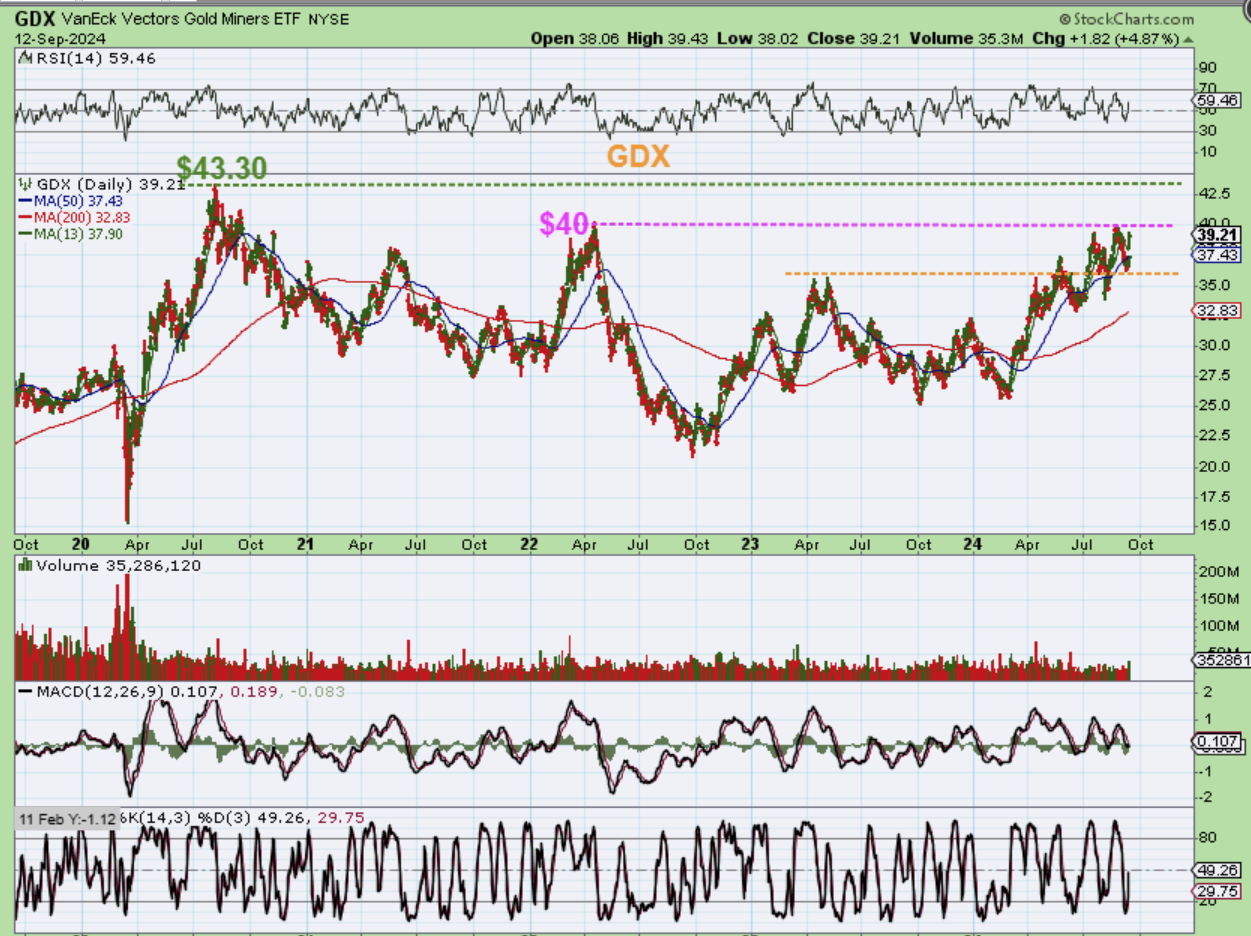Click the green $43.30 resistance annotation
Image resolution: width=1251 pixels, height=936 pixels.
coord(222,168)
